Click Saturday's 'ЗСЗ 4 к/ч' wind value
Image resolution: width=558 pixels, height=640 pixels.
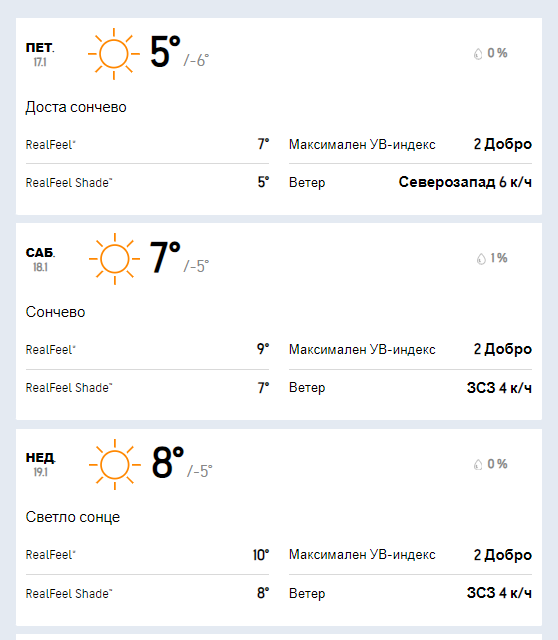coord(499,387)
